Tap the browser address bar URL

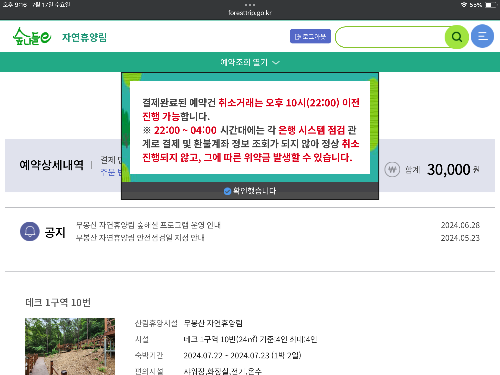pos(250,13)
